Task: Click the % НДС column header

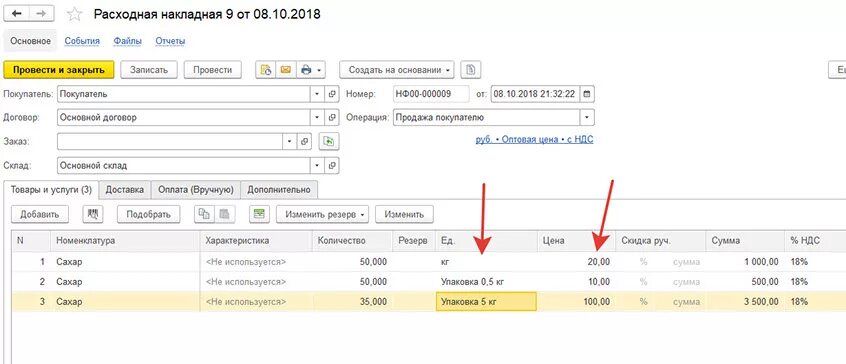Action: [x=814, y=241]
